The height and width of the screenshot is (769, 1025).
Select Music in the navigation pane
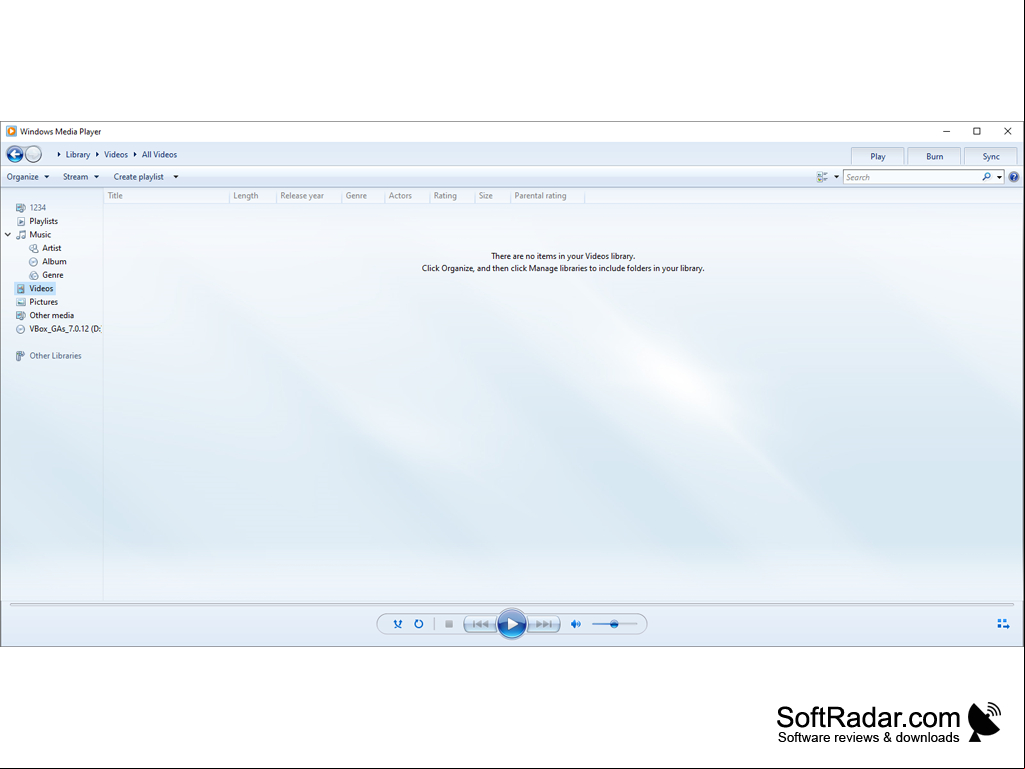click(33, 234)
